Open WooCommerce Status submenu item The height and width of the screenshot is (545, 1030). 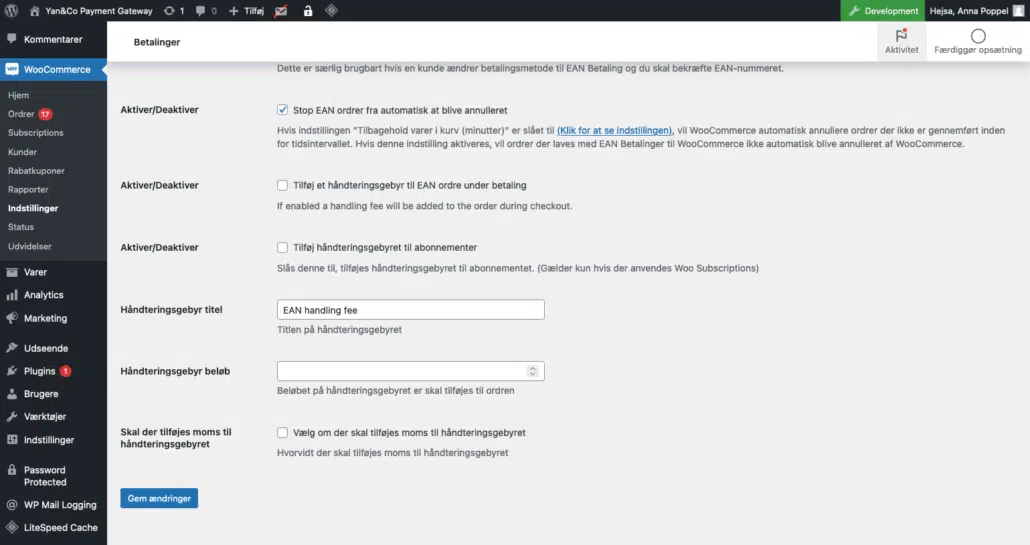21,227
